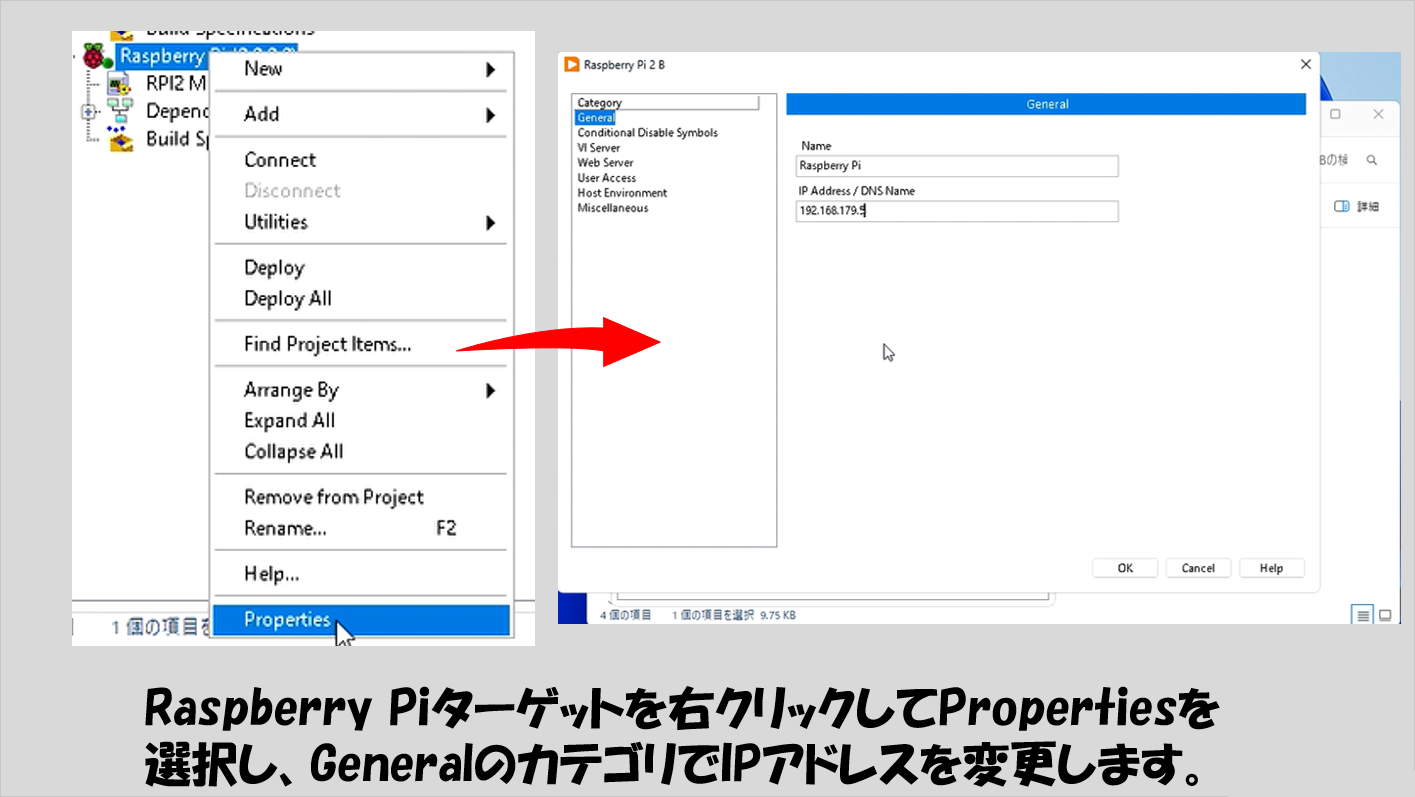The image size is (1415, 797).
Task: Open the Arrange By submenu arrow
Action: point(491,391)
